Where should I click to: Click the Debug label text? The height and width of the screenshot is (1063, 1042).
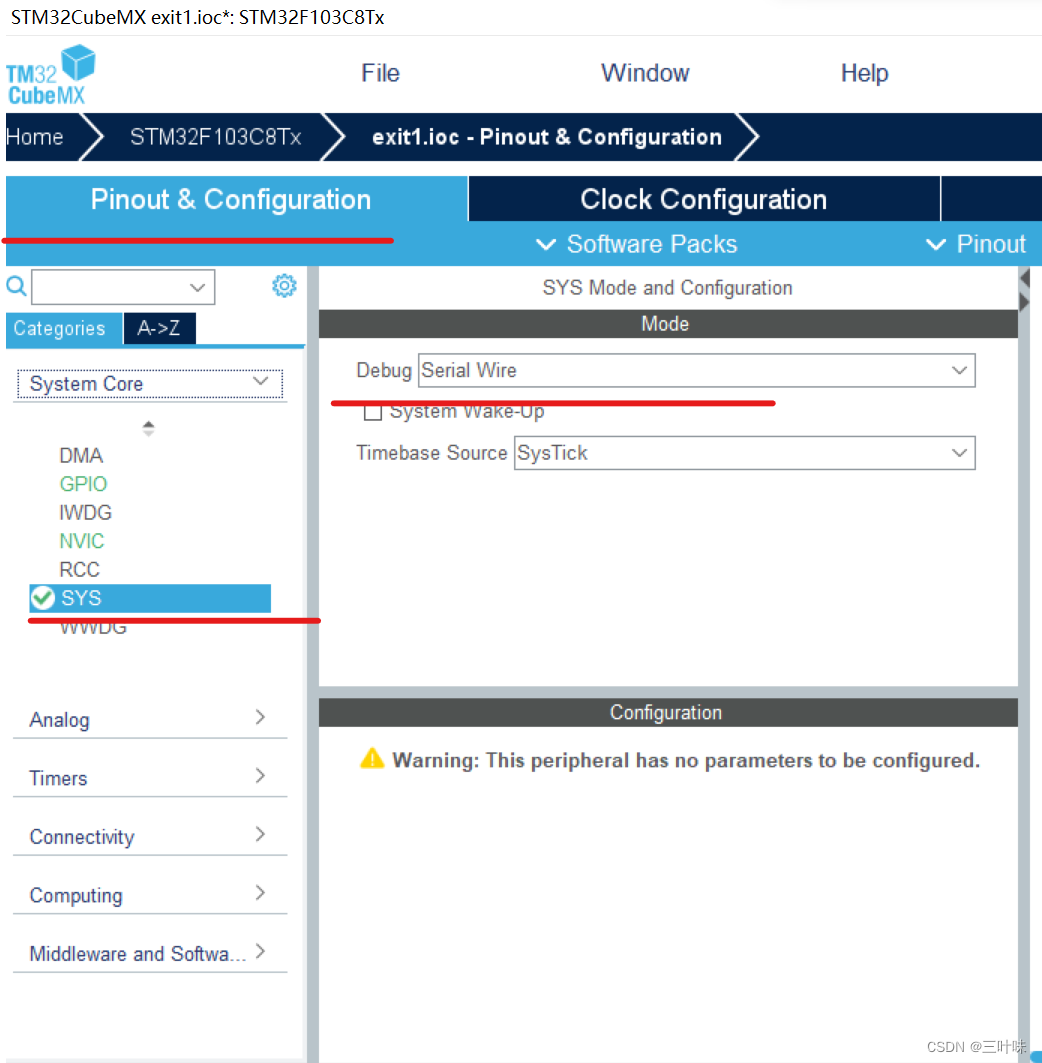[x=384, y=370]
